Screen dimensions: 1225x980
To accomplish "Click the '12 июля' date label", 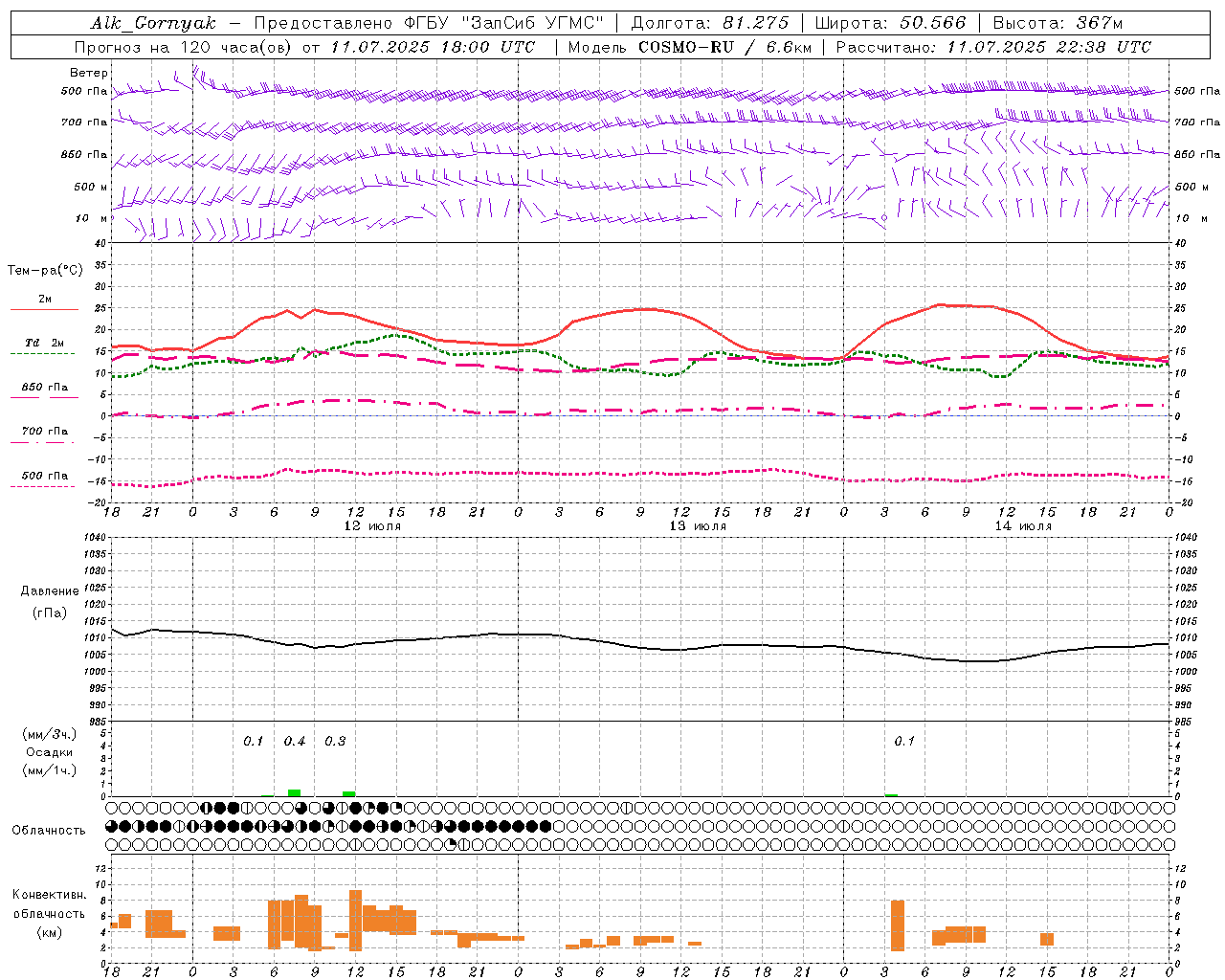I will pos(372,526).
